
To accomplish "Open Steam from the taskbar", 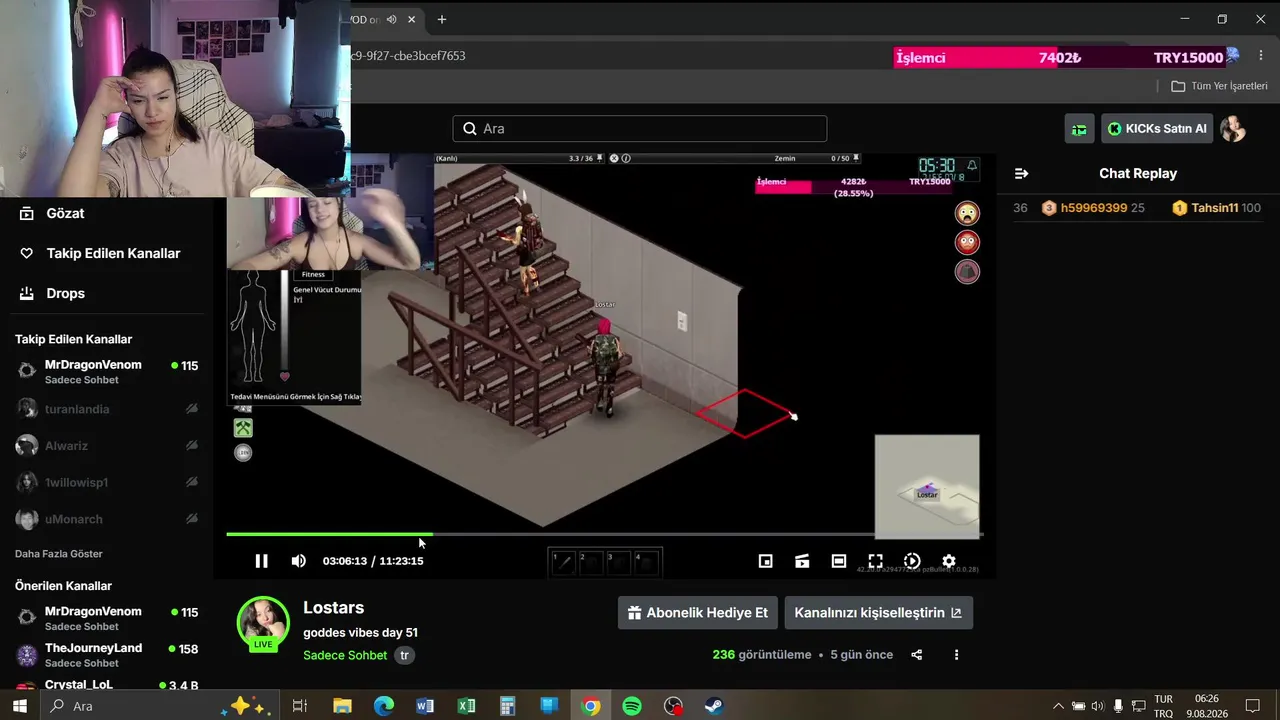I will point(714,706).
